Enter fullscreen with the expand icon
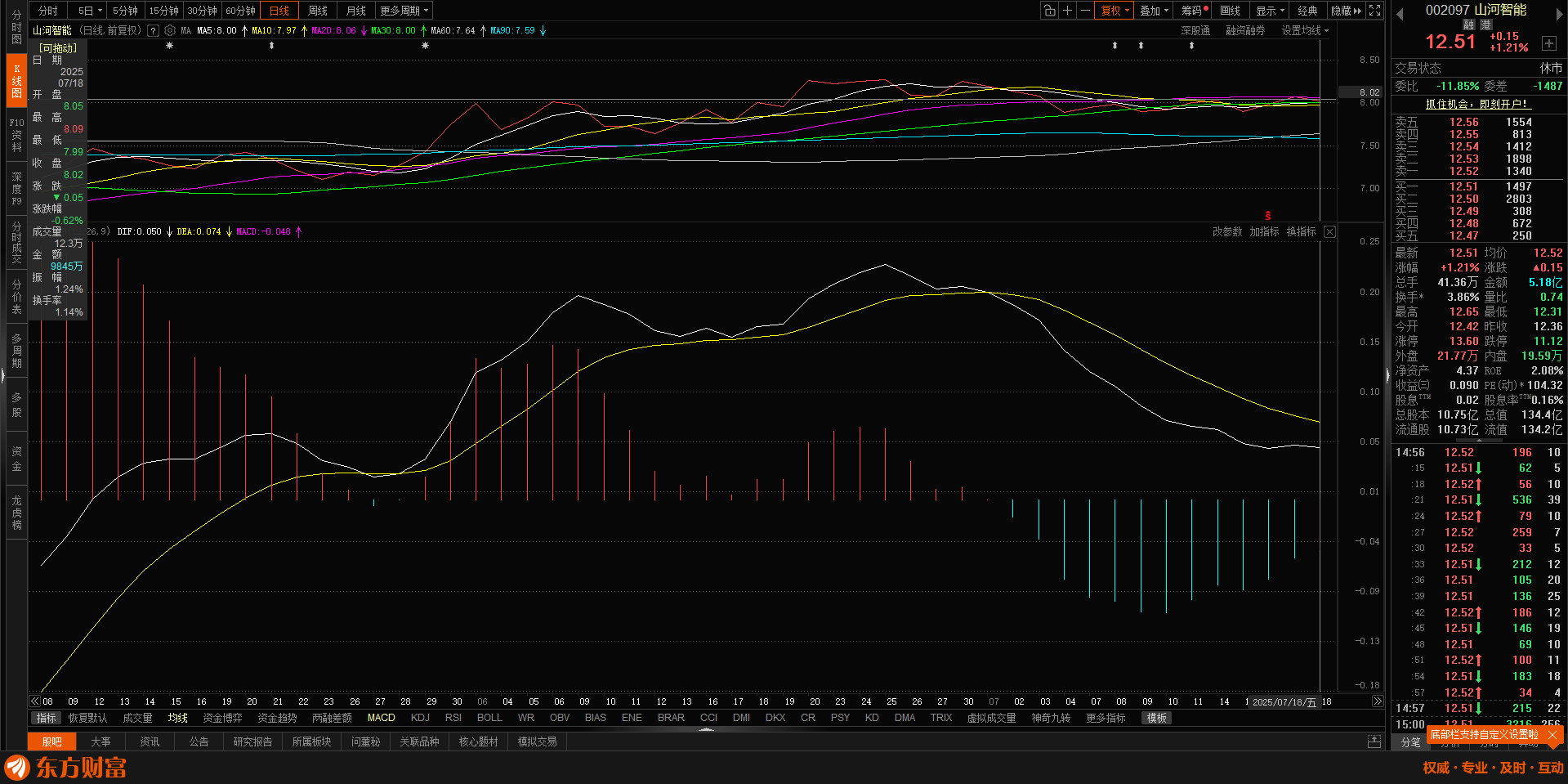This screenshot has height=784, width=1568. click(x=1375, y=11)
